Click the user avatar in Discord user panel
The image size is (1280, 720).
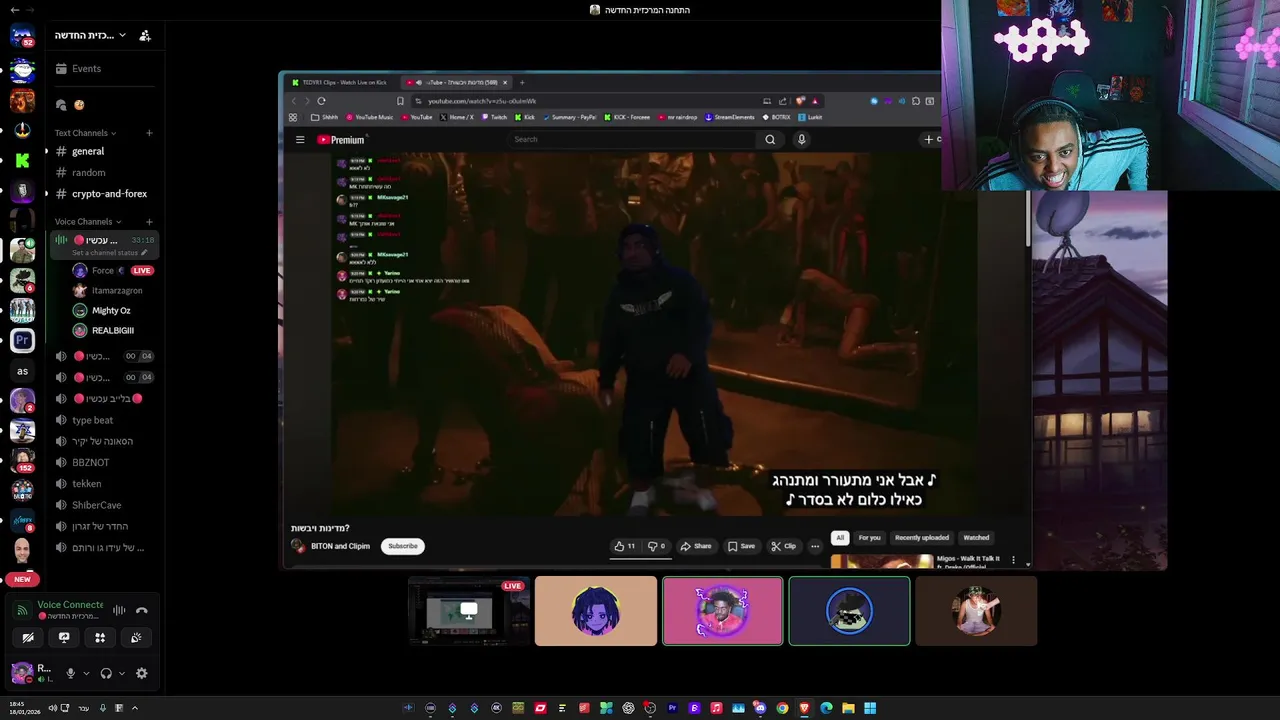tap(21, 673)
